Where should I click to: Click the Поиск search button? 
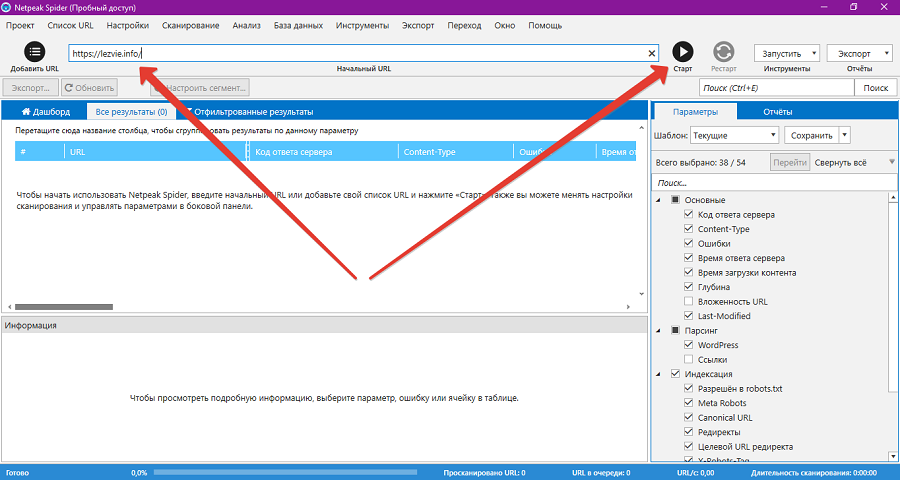(875, 88)
